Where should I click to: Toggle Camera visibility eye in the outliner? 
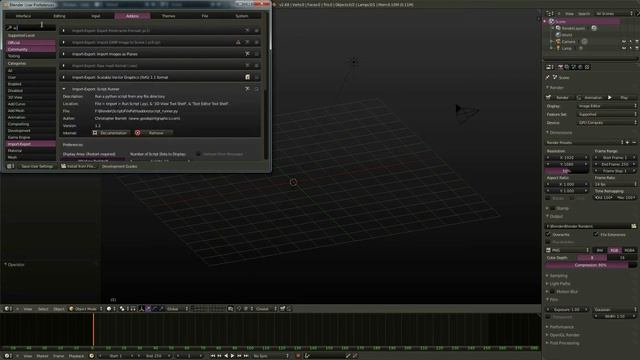[x=624, y=42]
